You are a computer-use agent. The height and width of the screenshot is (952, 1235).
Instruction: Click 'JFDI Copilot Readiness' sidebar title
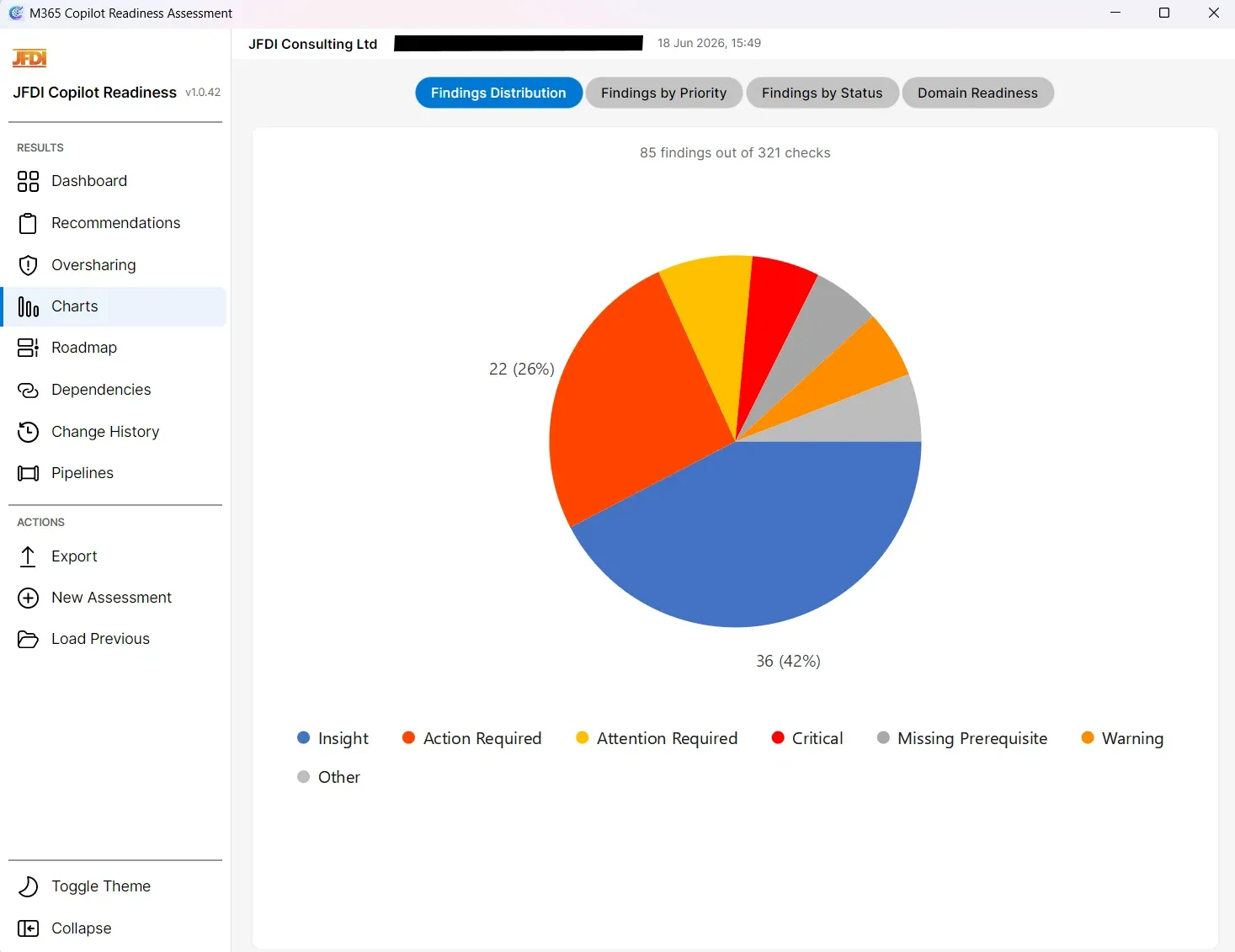(94, 93)
